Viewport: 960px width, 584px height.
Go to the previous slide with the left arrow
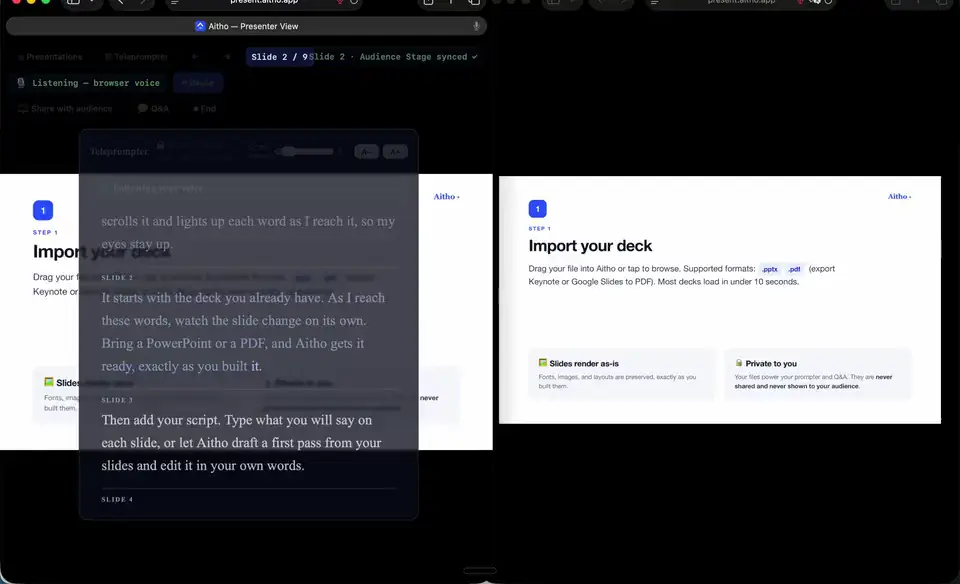(x=195, y=57)
